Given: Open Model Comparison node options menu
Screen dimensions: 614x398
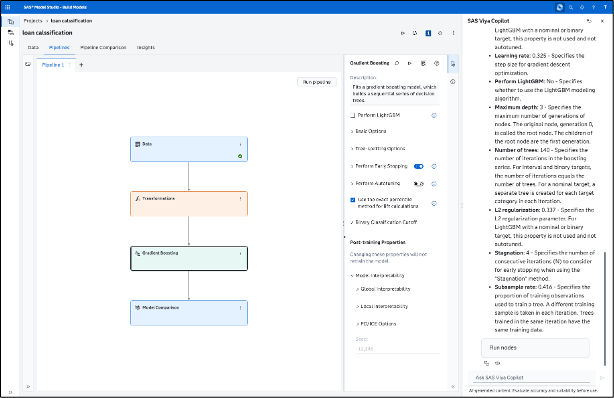Looking at the screenshot, I should (240, 308).
